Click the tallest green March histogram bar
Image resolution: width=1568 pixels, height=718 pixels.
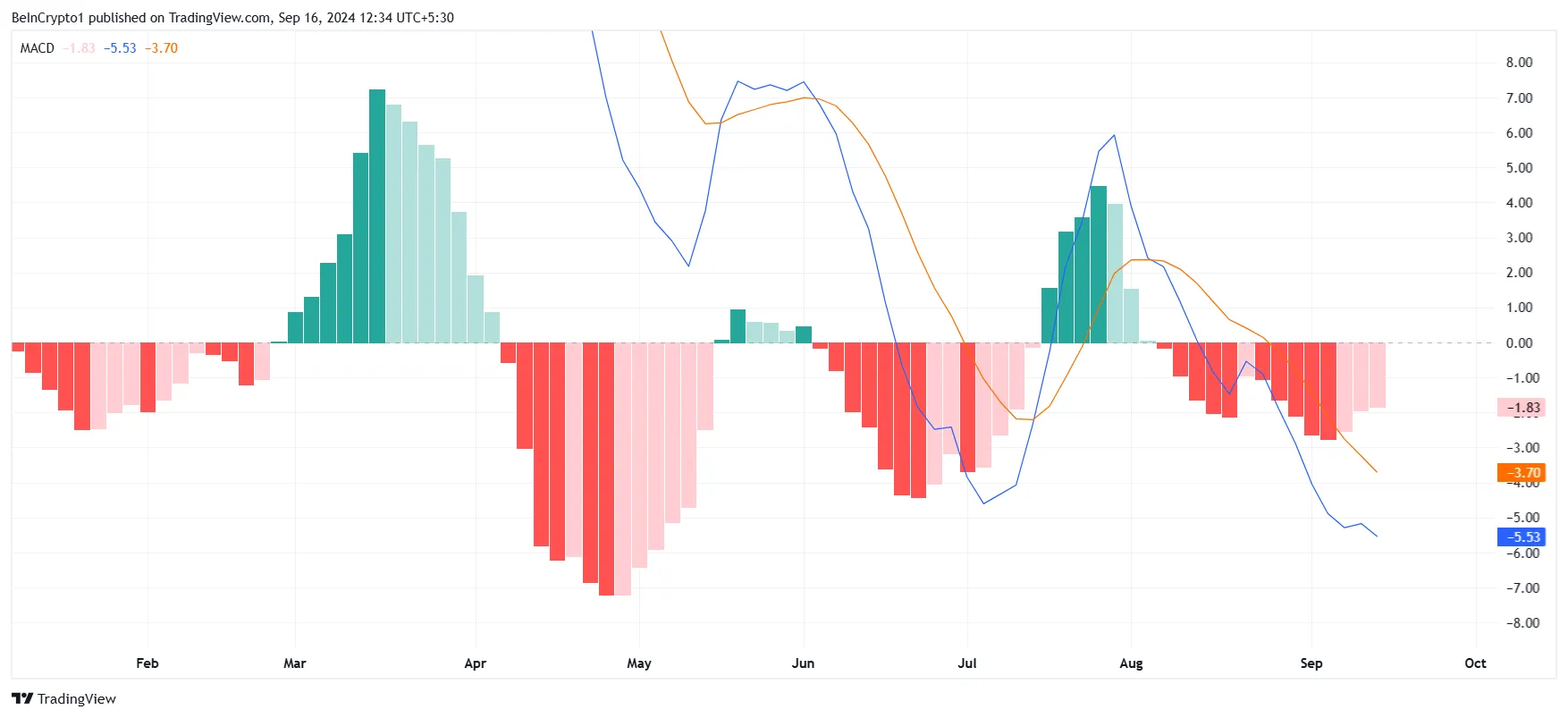(377, 216)
